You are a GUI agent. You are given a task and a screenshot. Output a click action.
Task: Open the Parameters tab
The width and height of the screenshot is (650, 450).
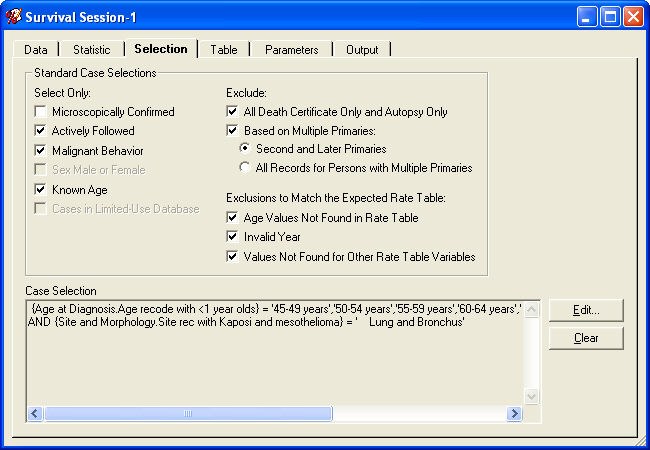click(292, 49)
